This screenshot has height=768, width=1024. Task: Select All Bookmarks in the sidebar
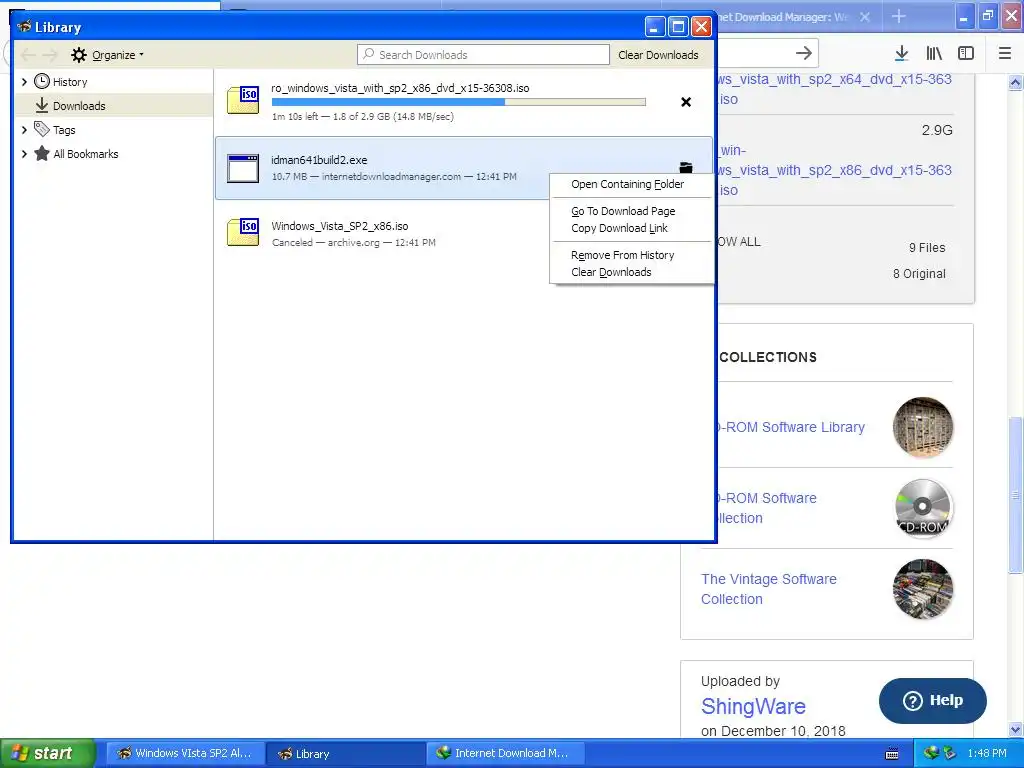(86, 154)
